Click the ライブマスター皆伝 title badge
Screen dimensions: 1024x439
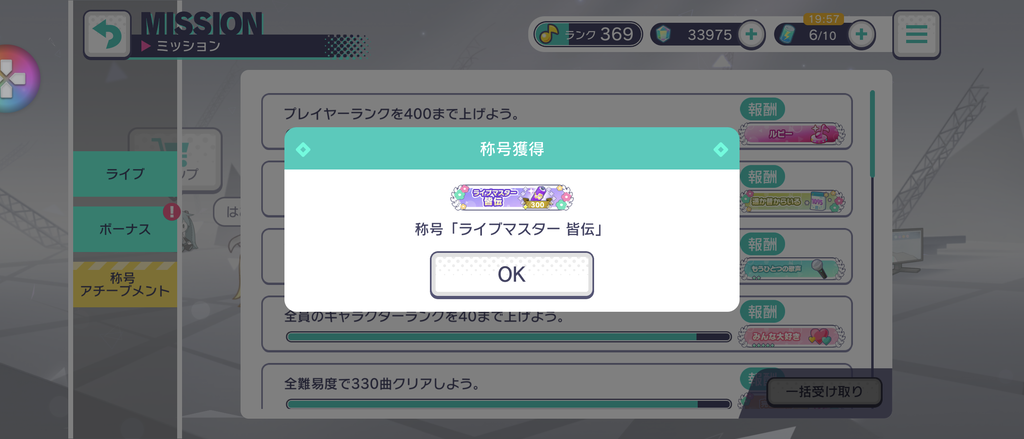(x=511, y=198)
